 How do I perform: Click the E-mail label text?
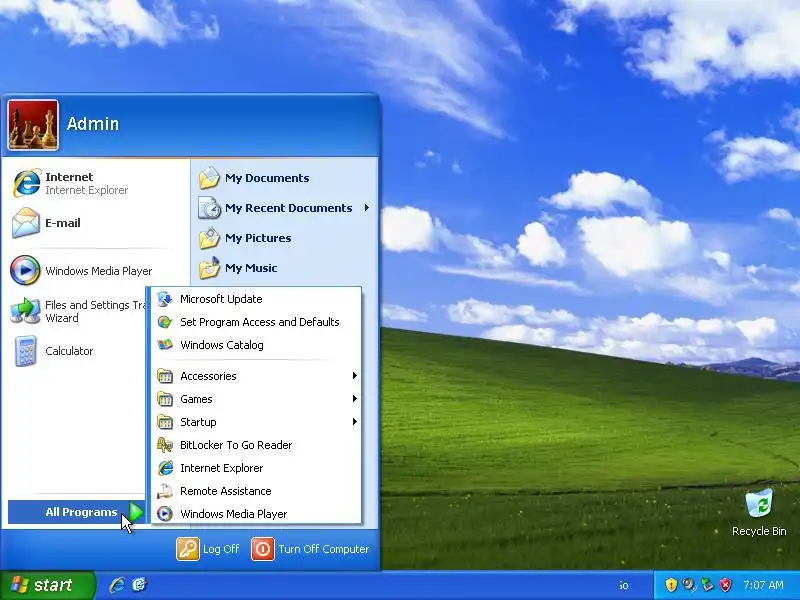coord(63,223)
